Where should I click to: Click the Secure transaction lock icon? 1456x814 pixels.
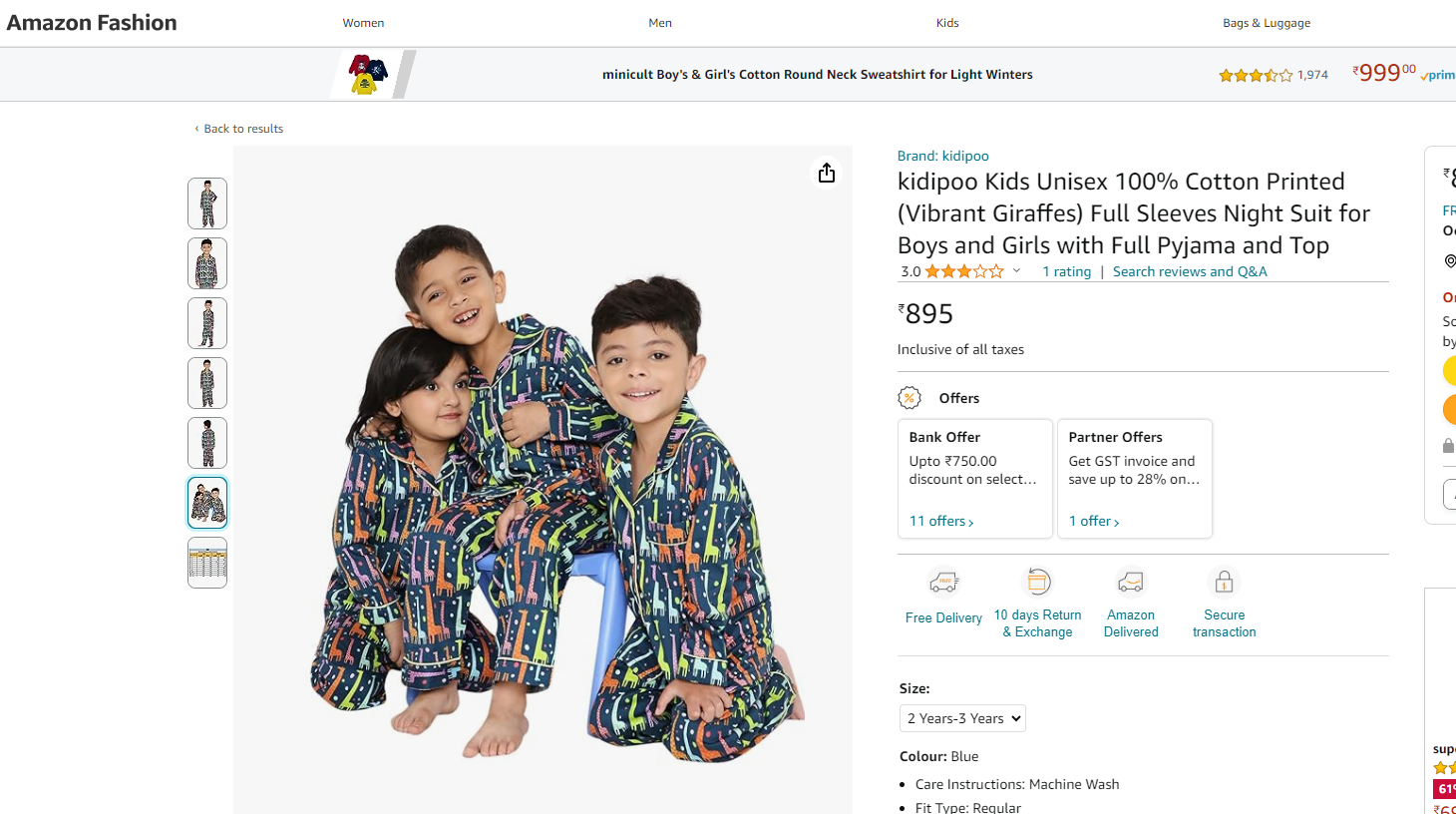(1224, 582)
